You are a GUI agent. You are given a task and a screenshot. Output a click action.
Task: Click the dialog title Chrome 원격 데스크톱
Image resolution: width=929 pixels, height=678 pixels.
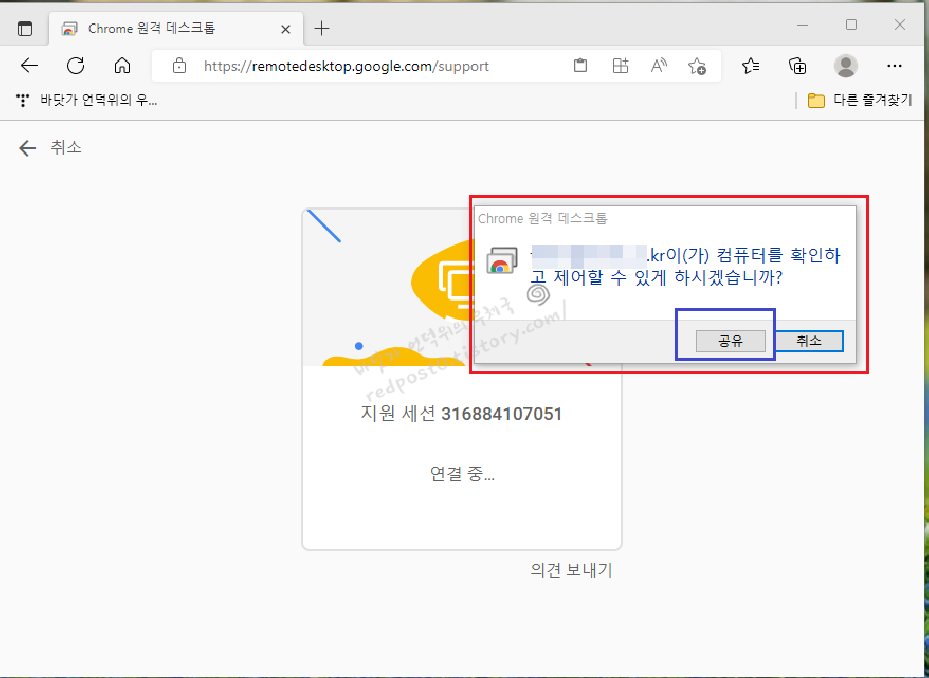tap(543, 218)
